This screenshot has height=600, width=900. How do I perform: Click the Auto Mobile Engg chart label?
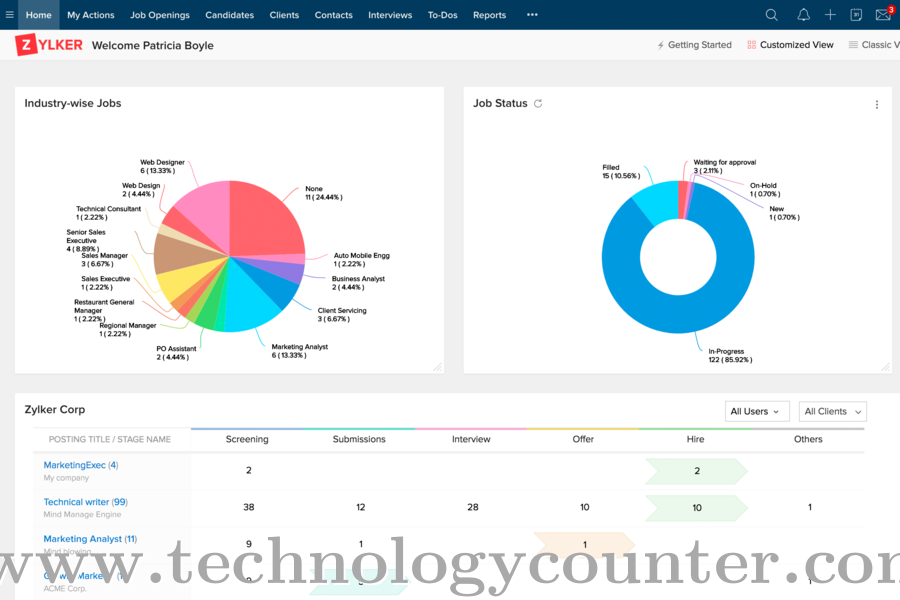pyautogui.click(x=362, y=260)
